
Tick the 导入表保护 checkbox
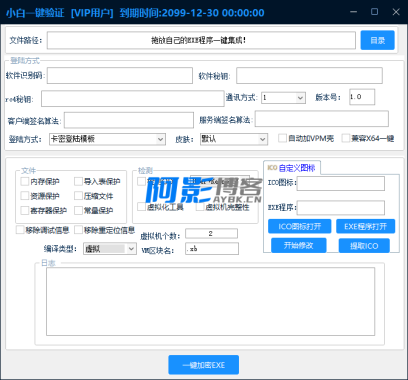click(78, 182)
